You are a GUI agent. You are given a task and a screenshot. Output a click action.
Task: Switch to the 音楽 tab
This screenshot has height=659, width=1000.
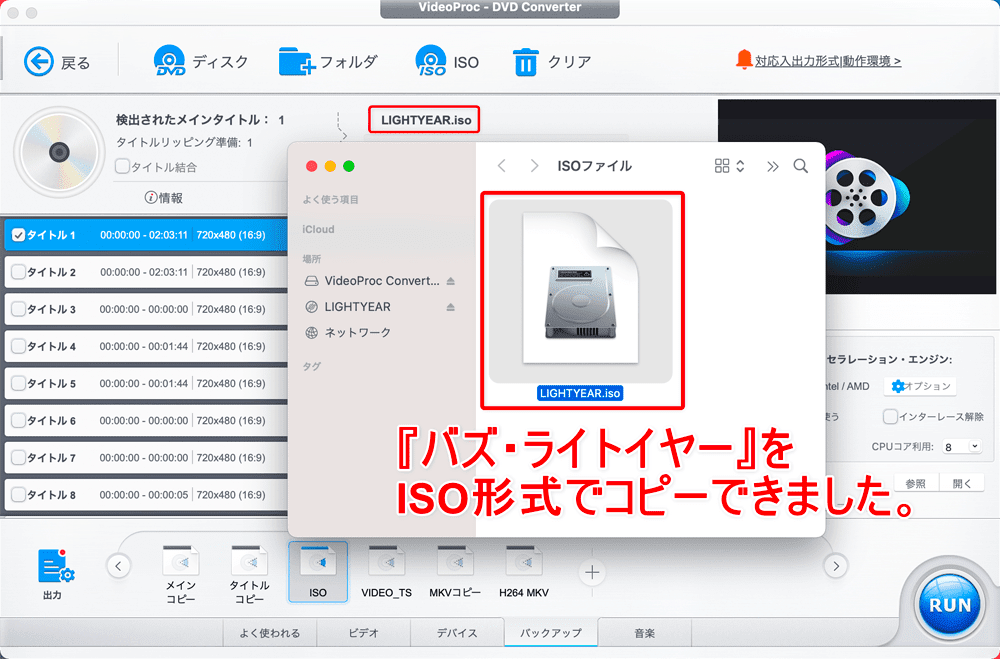pyautogui.click(x=644, y=633)
